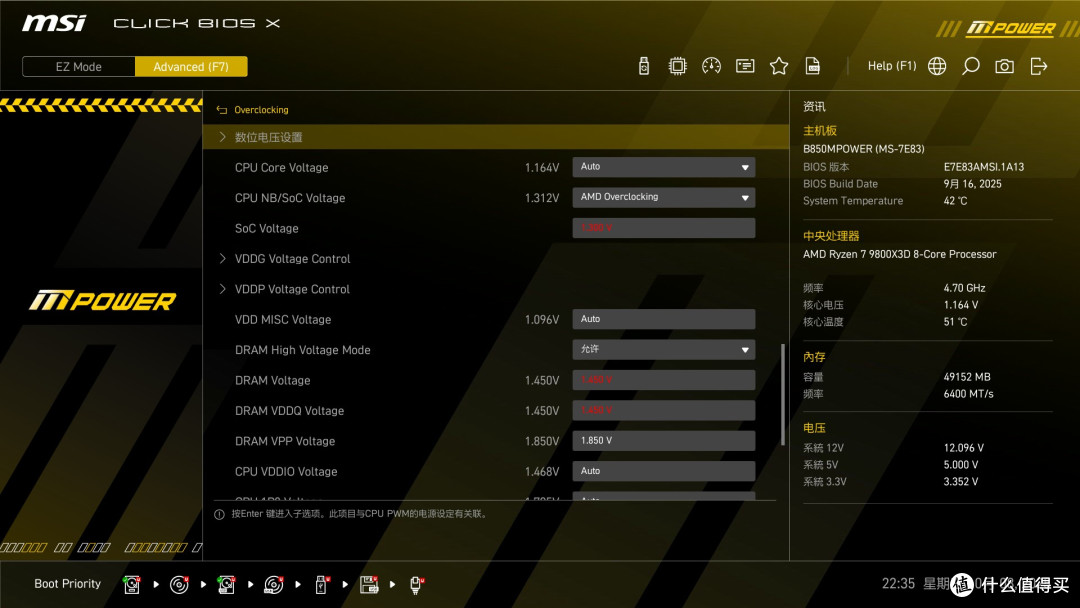Click the SoC Voltage input field

coord(663,228)
